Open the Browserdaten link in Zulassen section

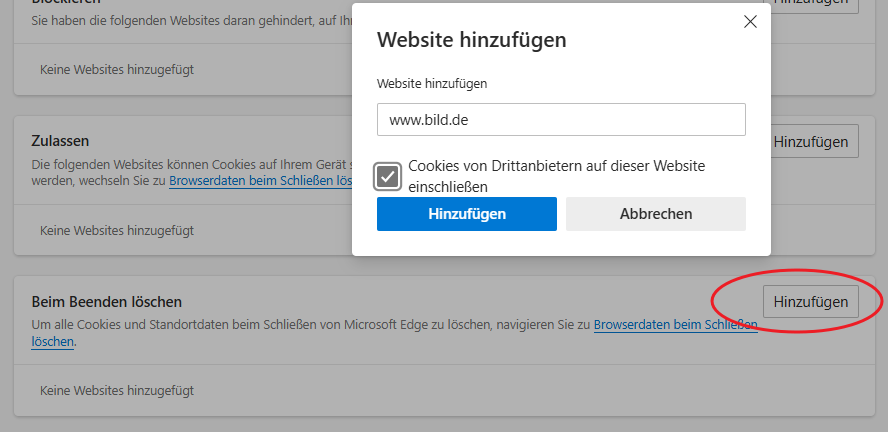pos(261,181)
